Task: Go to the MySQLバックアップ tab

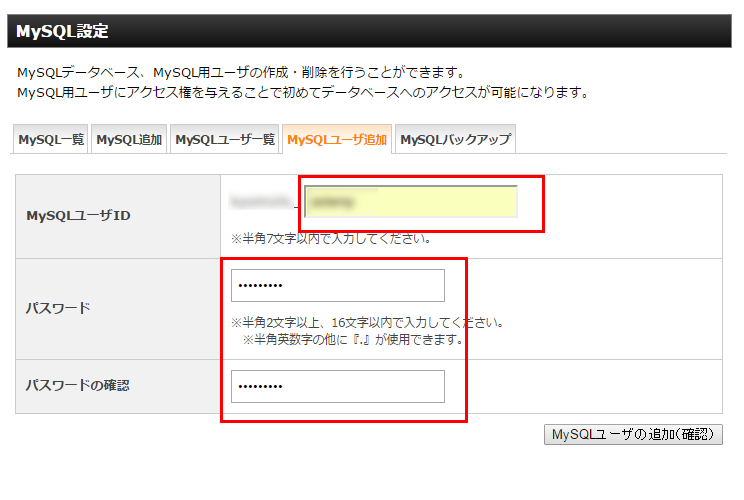Action: (456, 139)
